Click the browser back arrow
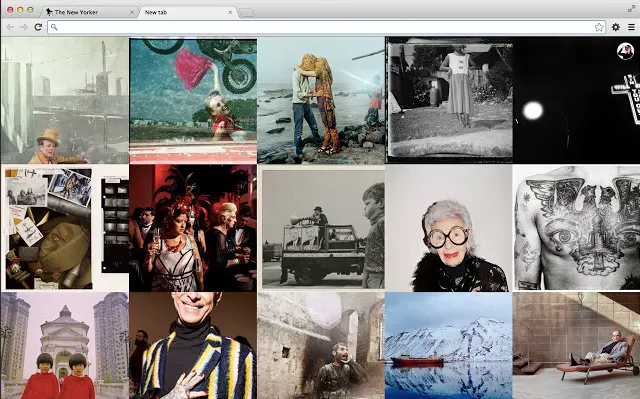Screen dimensions: 640x399 (10, 27)
